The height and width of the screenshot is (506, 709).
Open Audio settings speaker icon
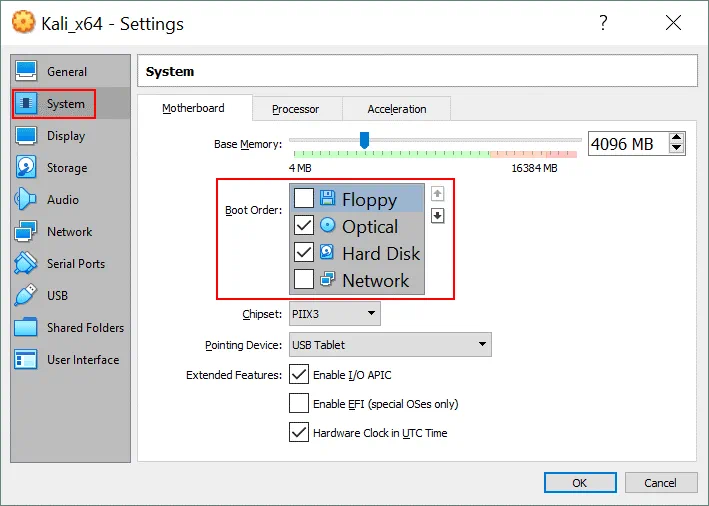[x=27, y=200]
